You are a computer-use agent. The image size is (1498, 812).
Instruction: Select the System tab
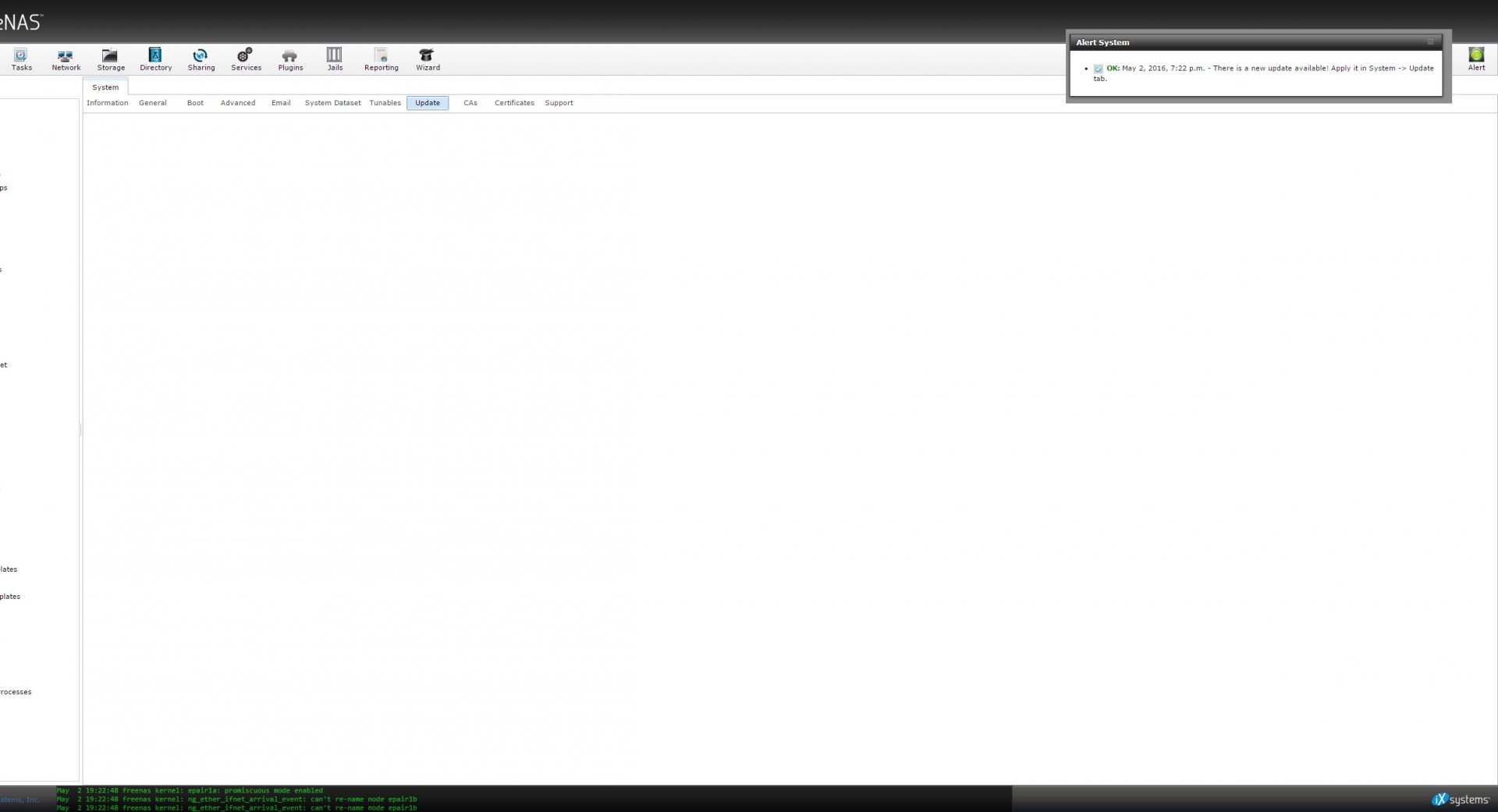105,87
